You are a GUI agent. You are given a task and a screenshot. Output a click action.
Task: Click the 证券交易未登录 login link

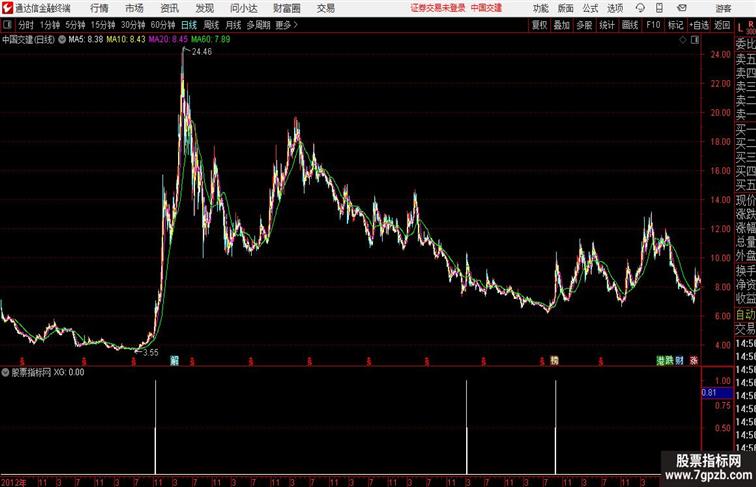437,8
